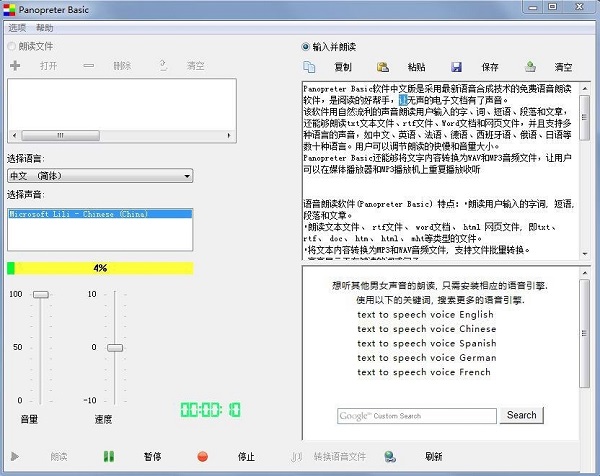Click the yellow 4% progress bar
The height and width of the screenshot is (476, 600).
pos(100,268)
